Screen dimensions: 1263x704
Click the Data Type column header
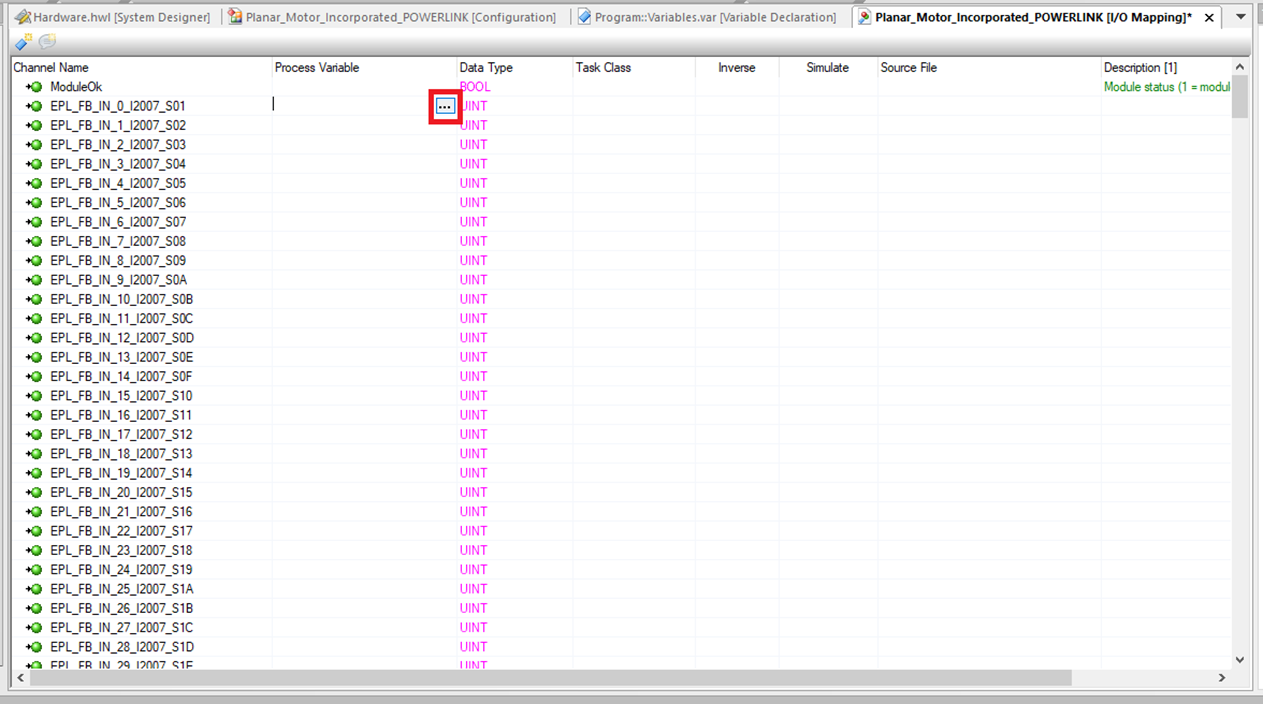486,68
